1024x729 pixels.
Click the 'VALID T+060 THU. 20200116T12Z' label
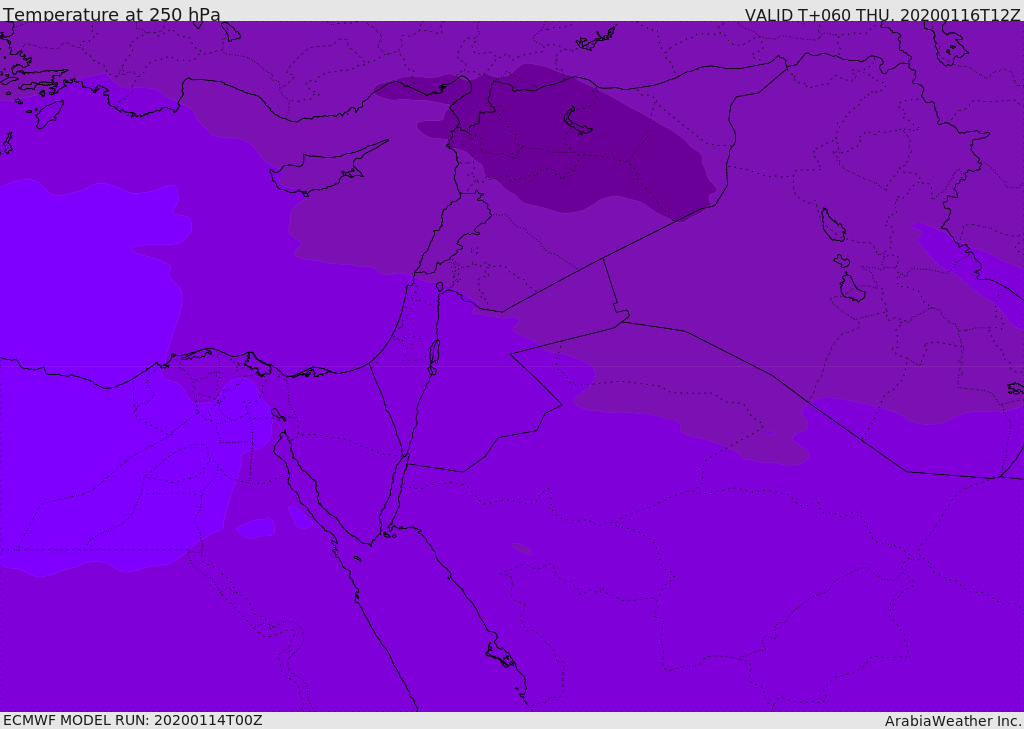pyautogui.click(x=882, y=14)
